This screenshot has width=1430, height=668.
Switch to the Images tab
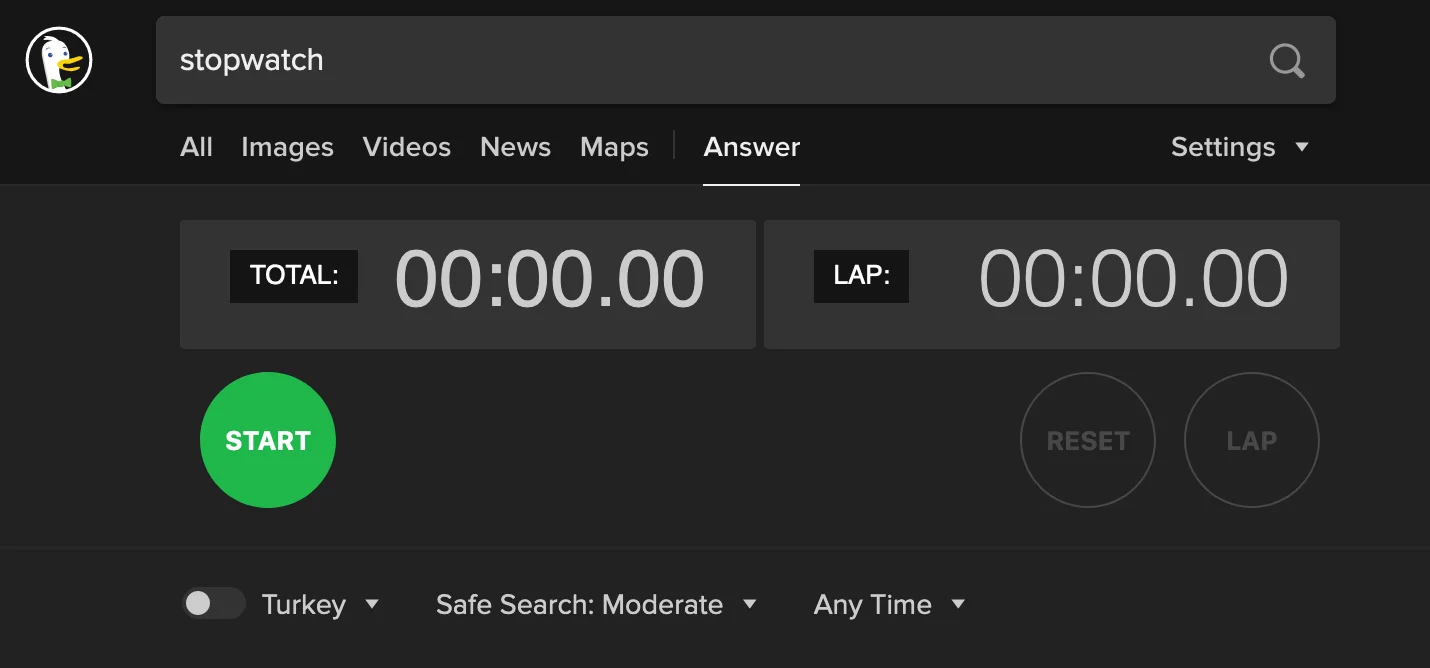click(x=287, y=146)
